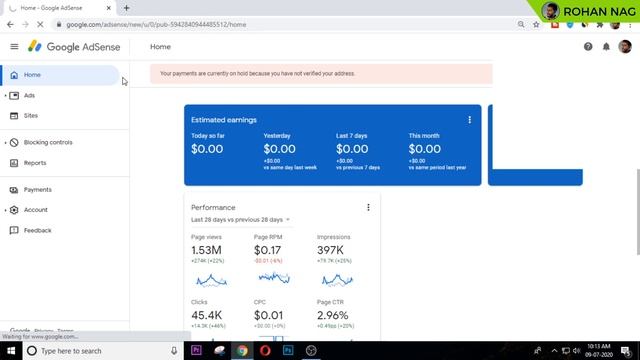Click the Today so far earnings value

pos(207,149)
